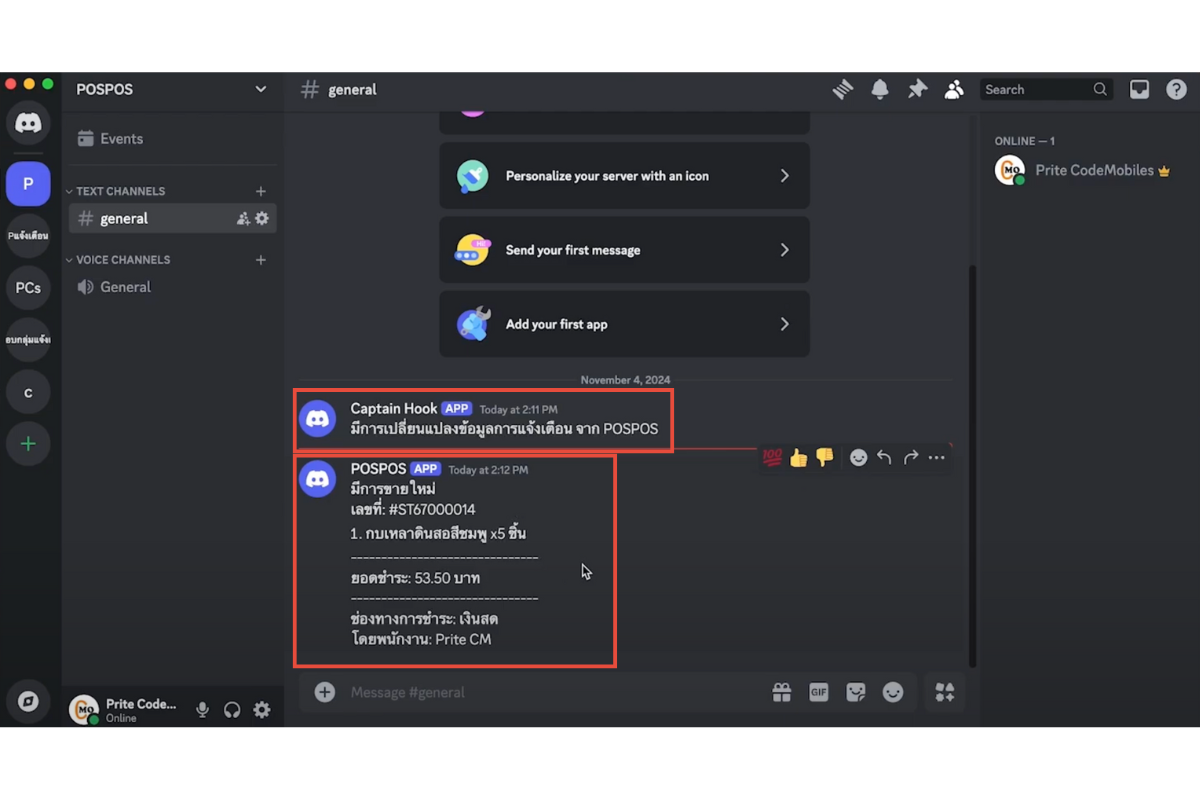The height and width of the screenshot is (800, 1200).
Task: Send a gift using gift icon
Action: pyautogui.click(x=781, y=692)
